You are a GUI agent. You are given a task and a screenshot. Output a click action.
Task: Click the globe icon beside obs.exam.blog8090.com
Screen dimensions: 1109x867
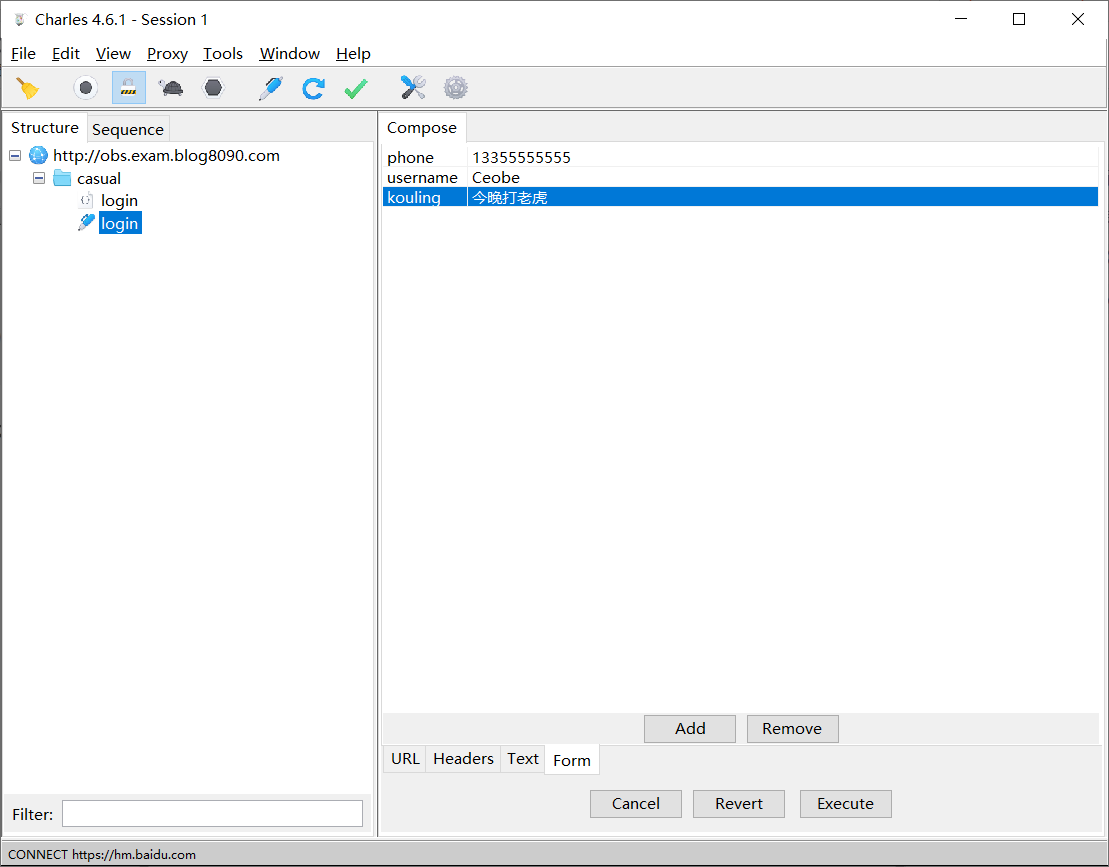point(38,156)
